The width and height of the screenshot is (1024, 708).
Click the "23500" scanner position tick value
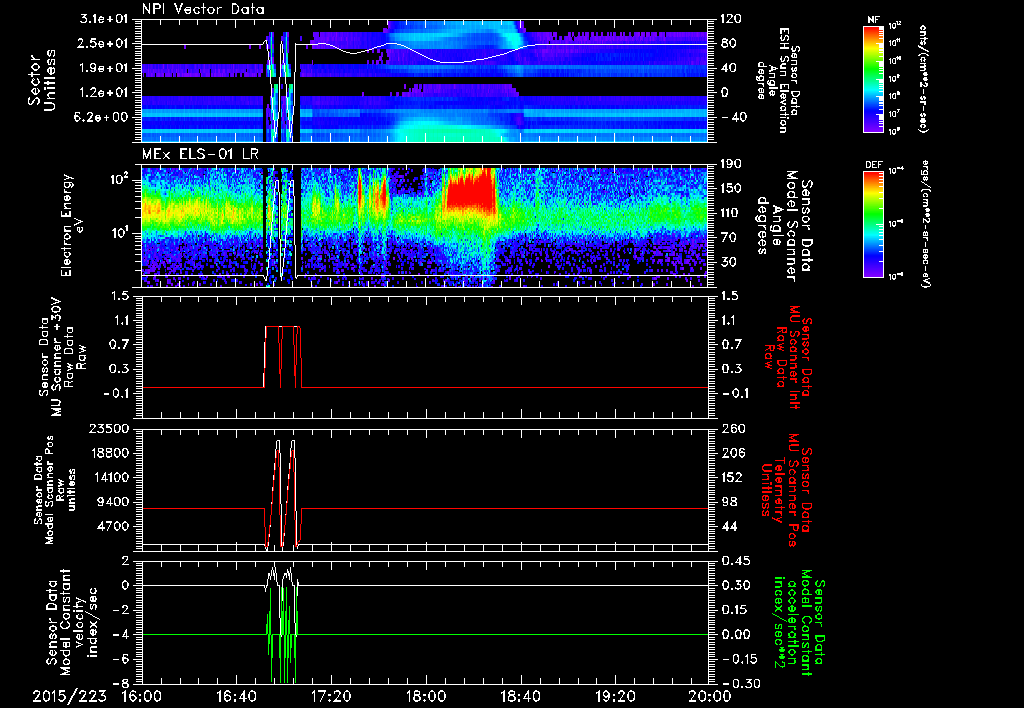coord(109,429)
